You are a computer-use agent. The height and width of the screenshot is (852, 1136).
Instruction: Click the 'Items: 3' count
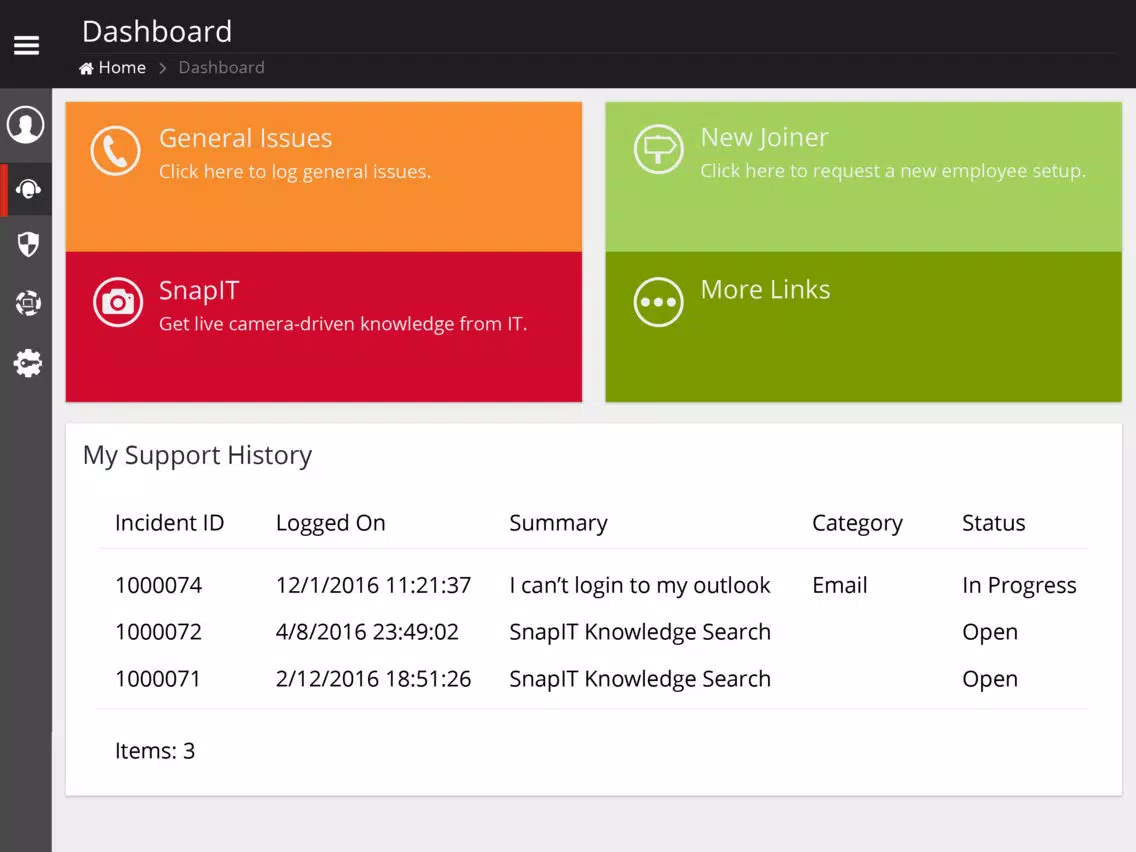(155, 751)
